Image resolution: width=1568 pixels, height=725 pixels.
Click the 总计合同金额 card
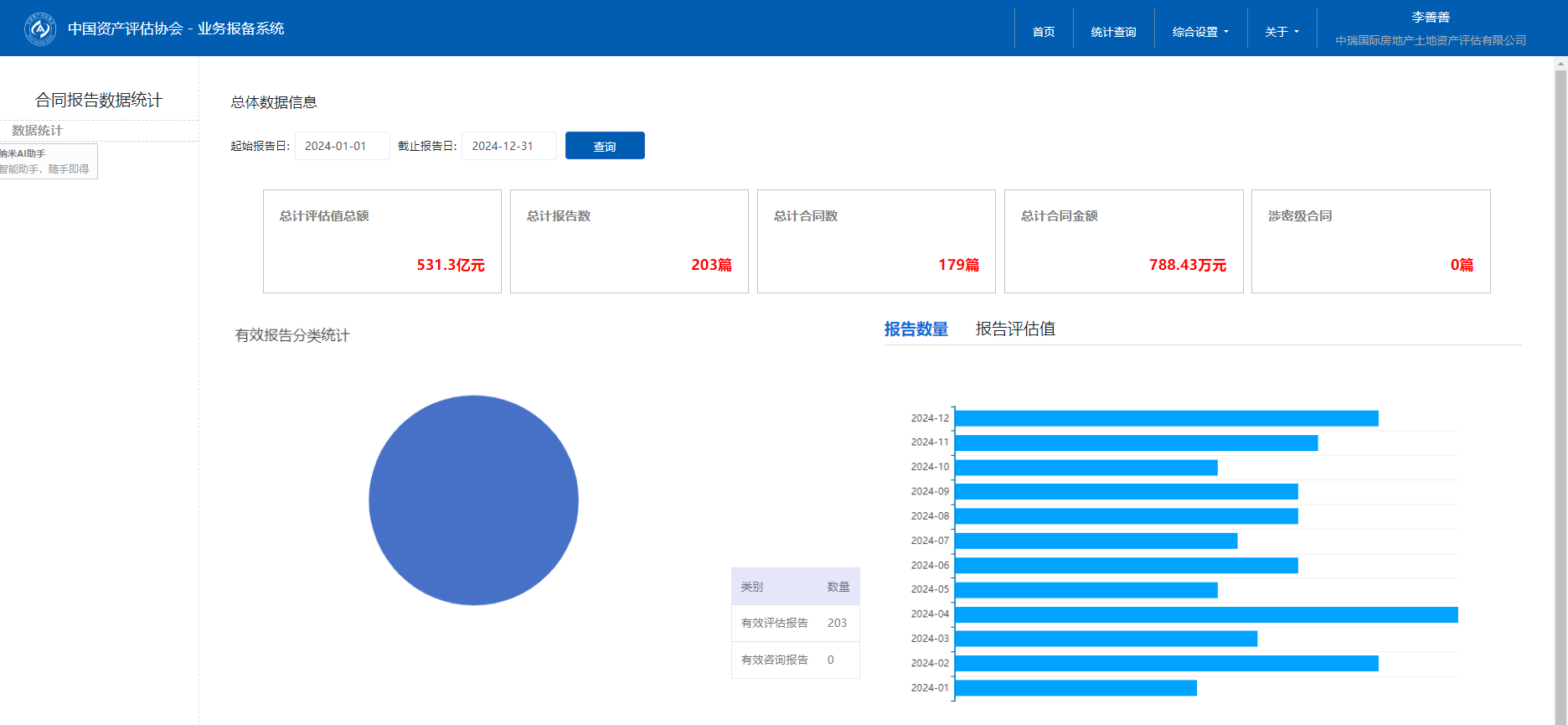pyautogui.click(x=1123, y=241)
